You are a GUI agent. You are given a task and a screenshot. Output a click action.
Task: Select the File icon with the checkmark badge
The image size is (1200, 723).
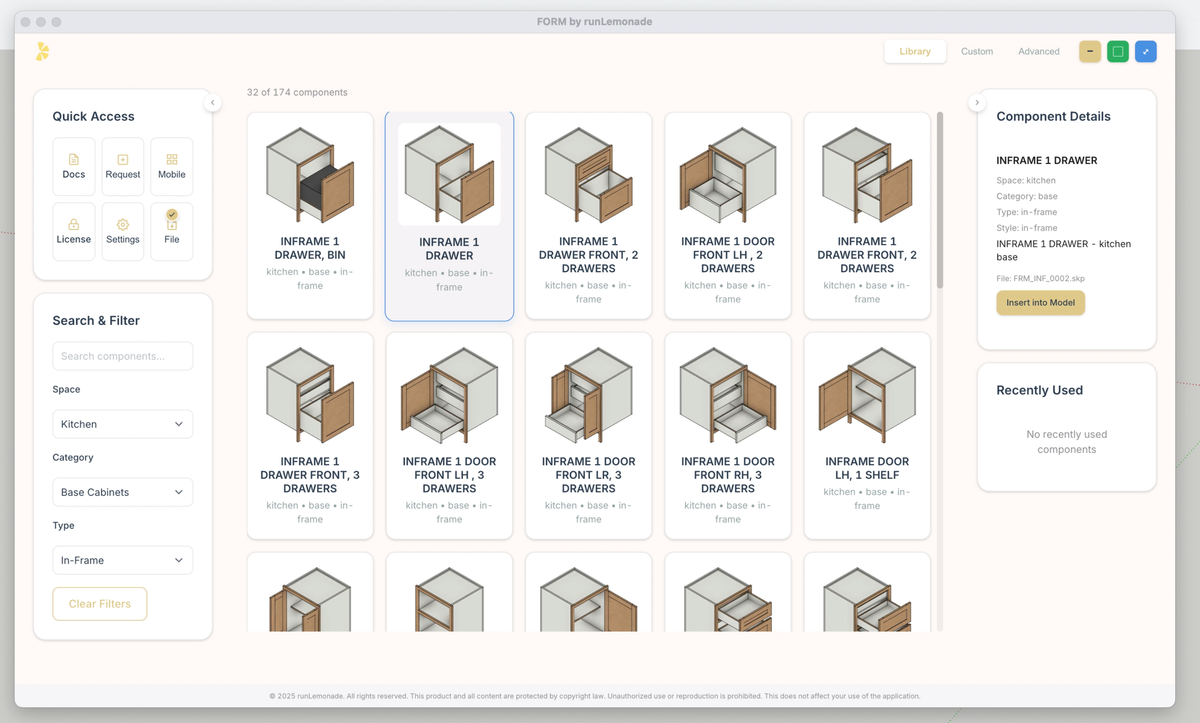(171, 230)
